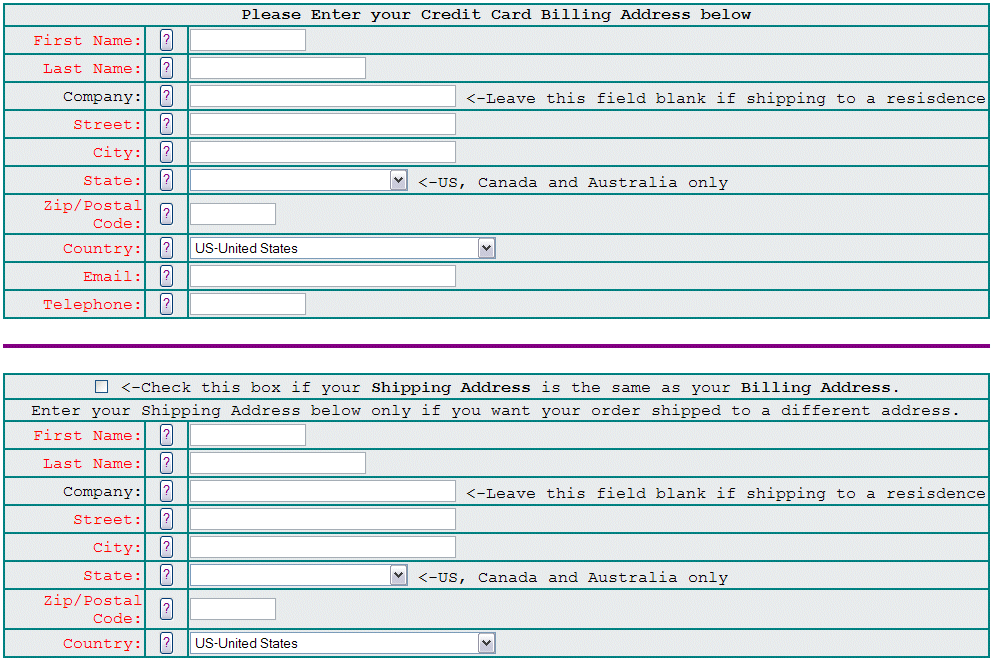Viewport: 993px width, 660px height.
Task: Click the billing Zip/Postal Code field
Action: (232, 214)
